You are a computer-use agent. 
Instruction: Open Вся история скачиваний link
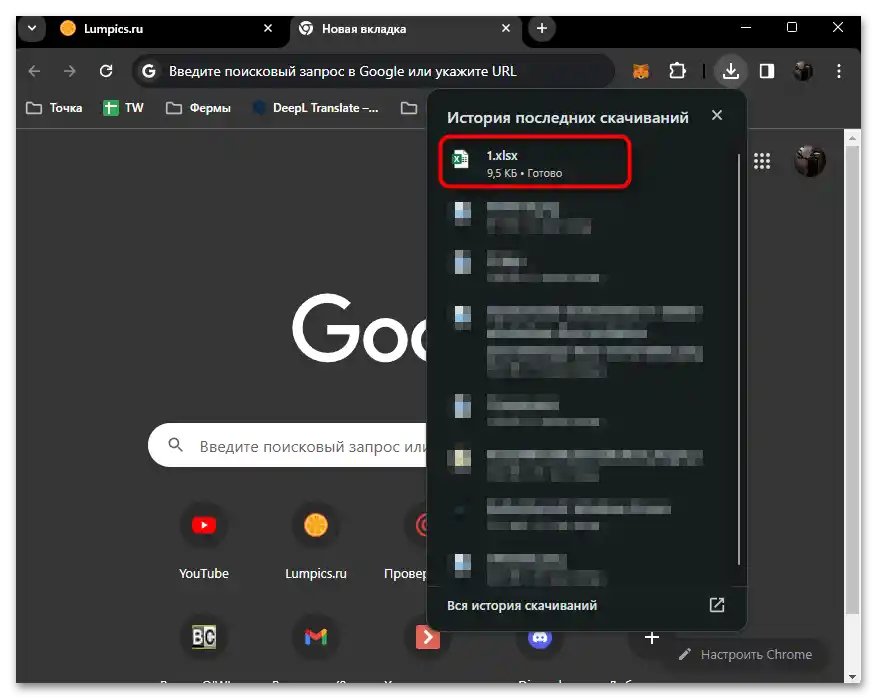[522, 606]
